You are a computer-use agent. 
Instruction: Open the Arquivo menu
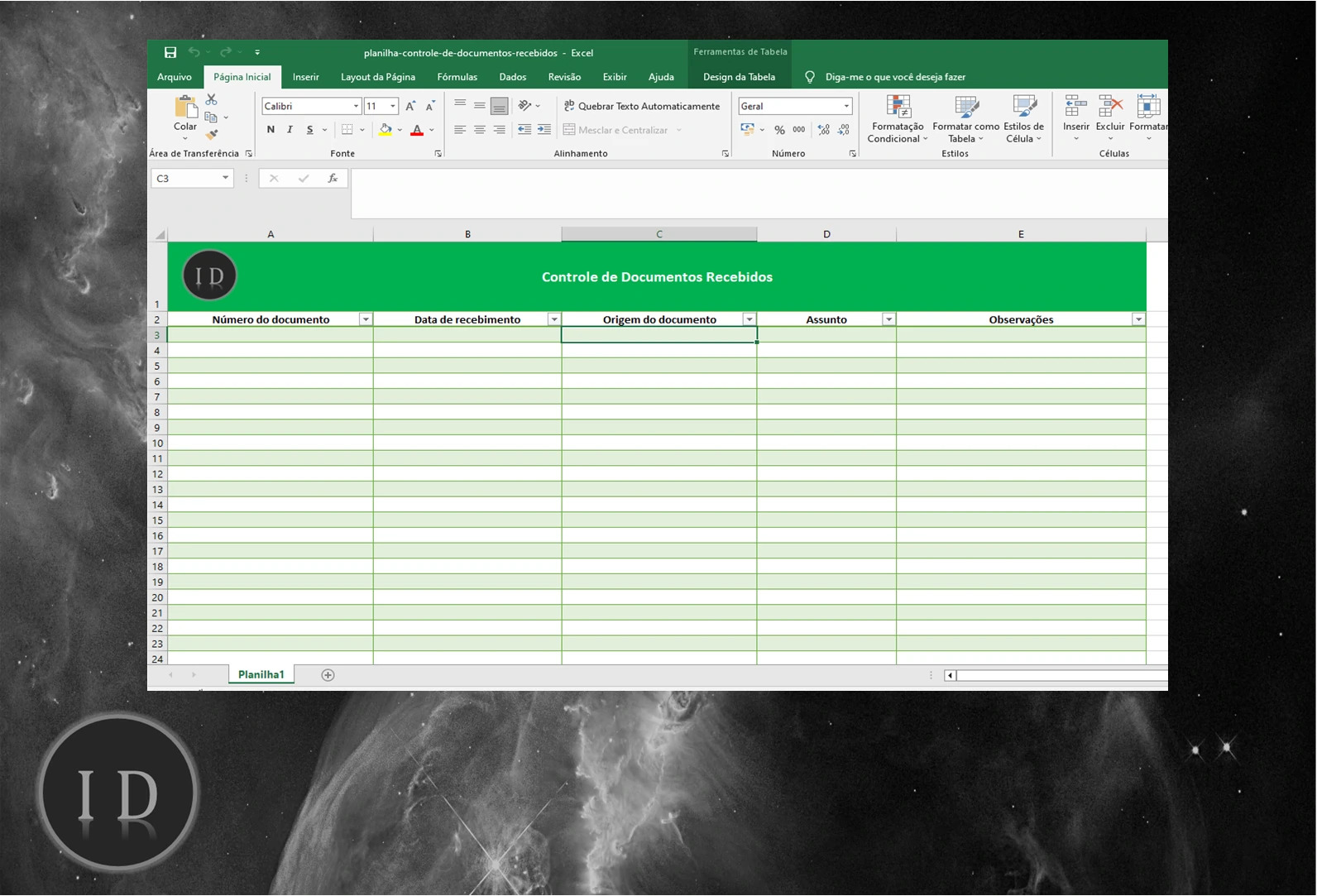pos(175,77)
